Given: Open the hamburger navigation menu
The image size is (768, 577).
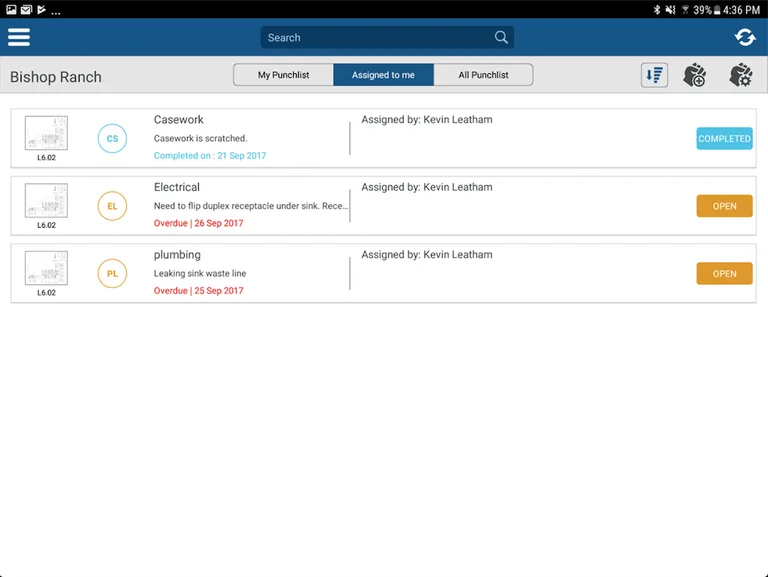Looking at the screenshot, I should coord(19,37).
